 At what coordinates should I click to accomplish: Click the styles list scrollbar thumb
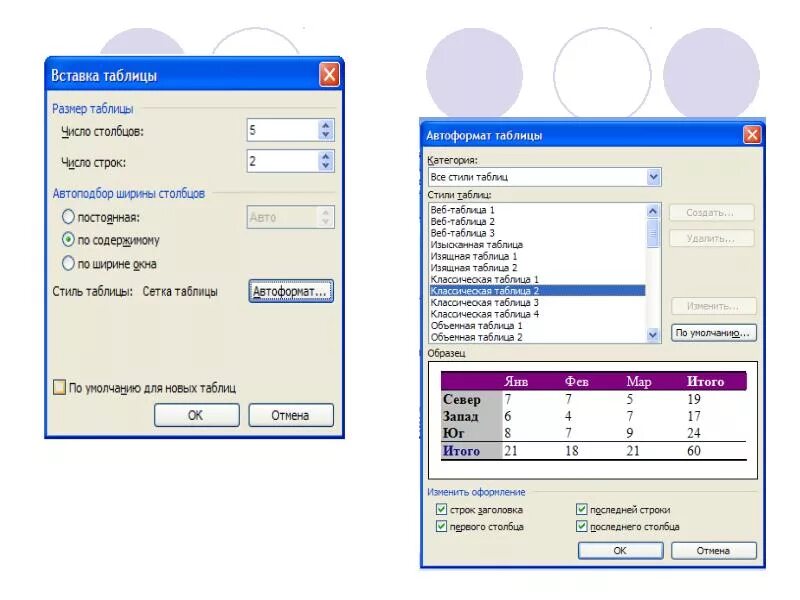[x=653, y=234]
